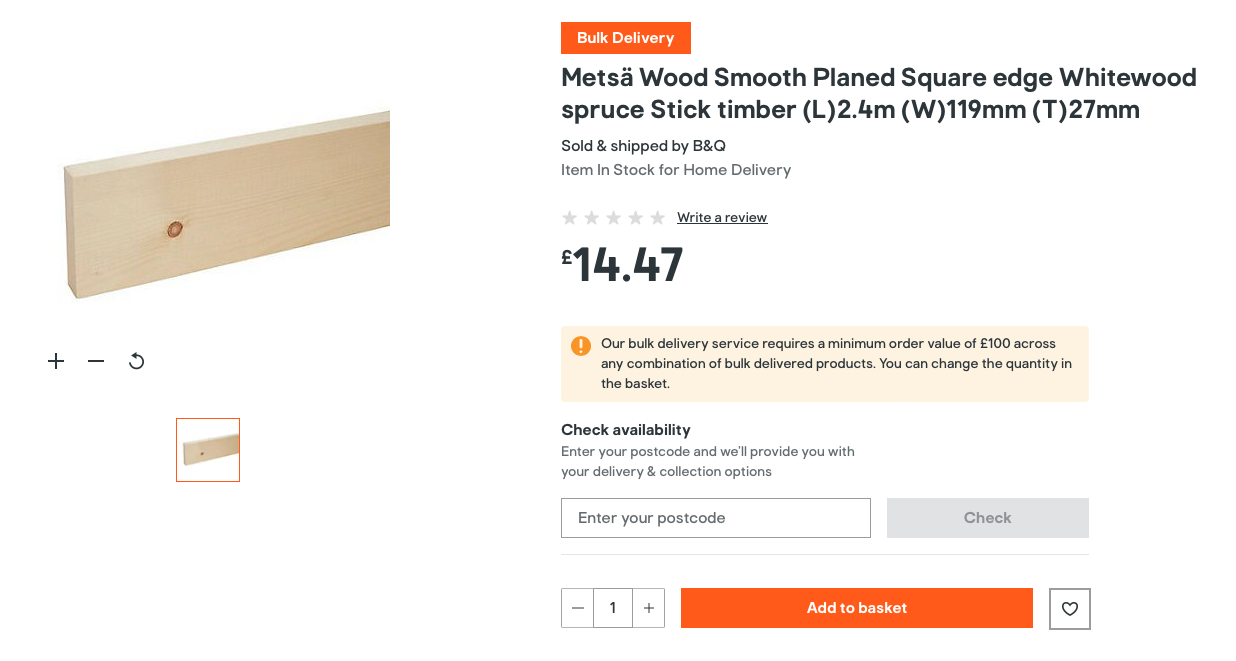Open the Write a review link
Screen dimensions: 1236x661
coord(722,217)
